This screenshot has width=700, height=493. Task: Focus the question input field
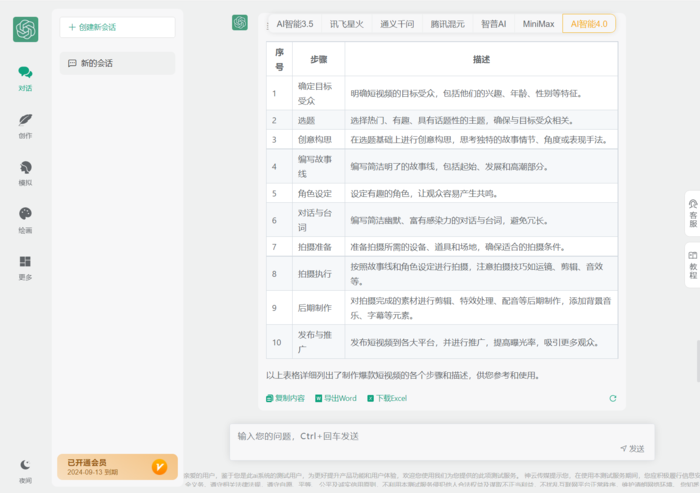point(430,436)
